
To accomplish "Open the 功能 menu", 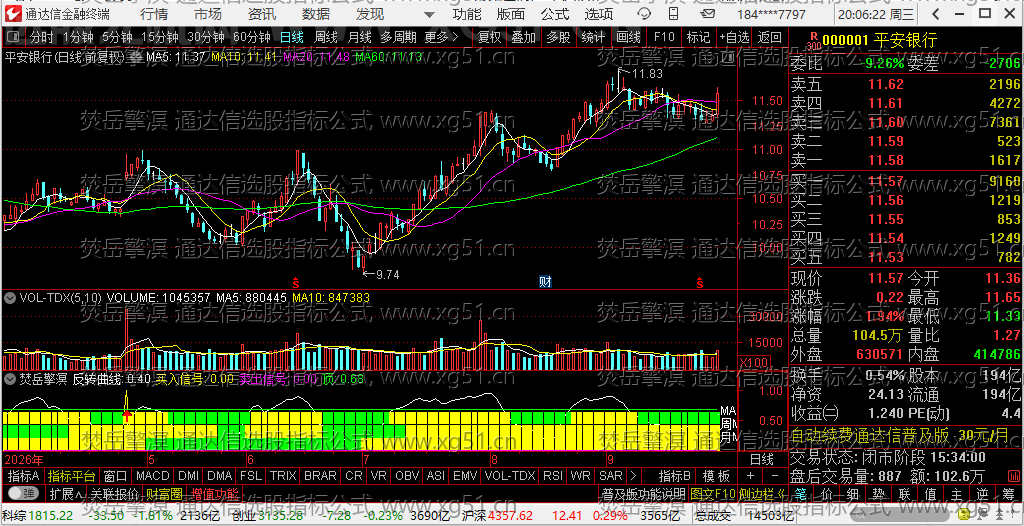I will (467, 14).
